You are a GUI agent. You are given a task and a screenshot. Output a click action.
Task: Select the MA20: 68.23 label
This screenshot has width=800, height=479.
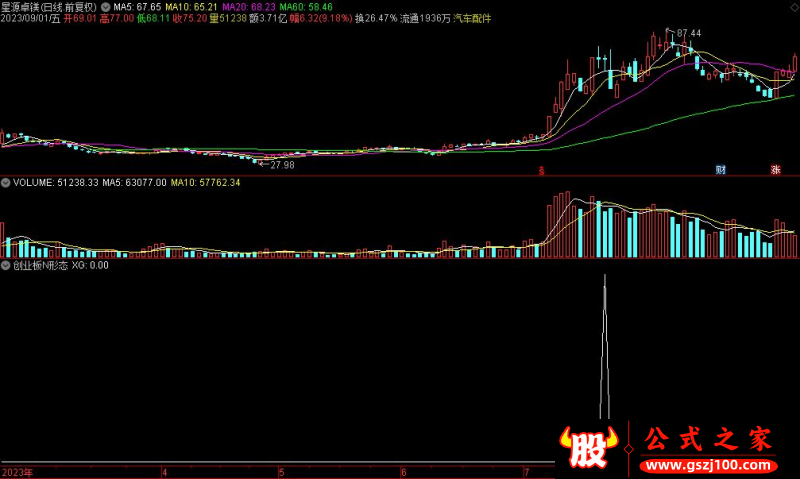(248, 7)
